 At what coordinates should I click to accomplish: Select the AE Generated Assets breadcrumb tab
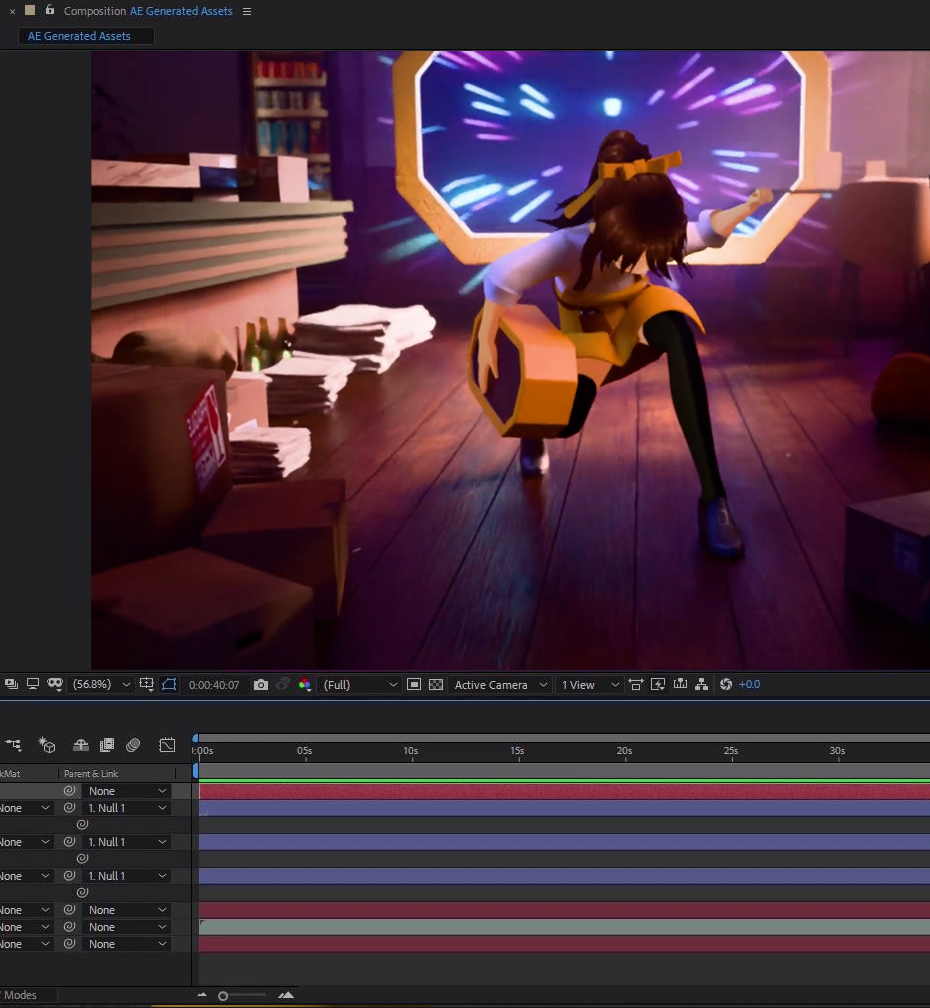pos(80,36)
